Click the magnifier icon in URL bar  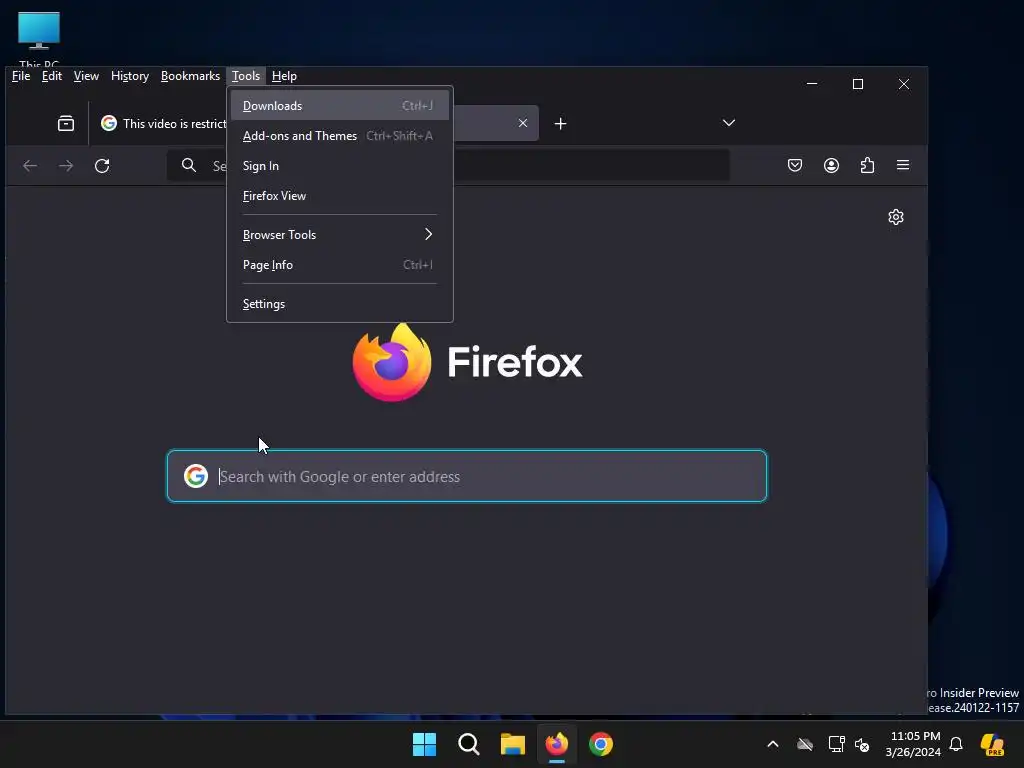[189, 165]
